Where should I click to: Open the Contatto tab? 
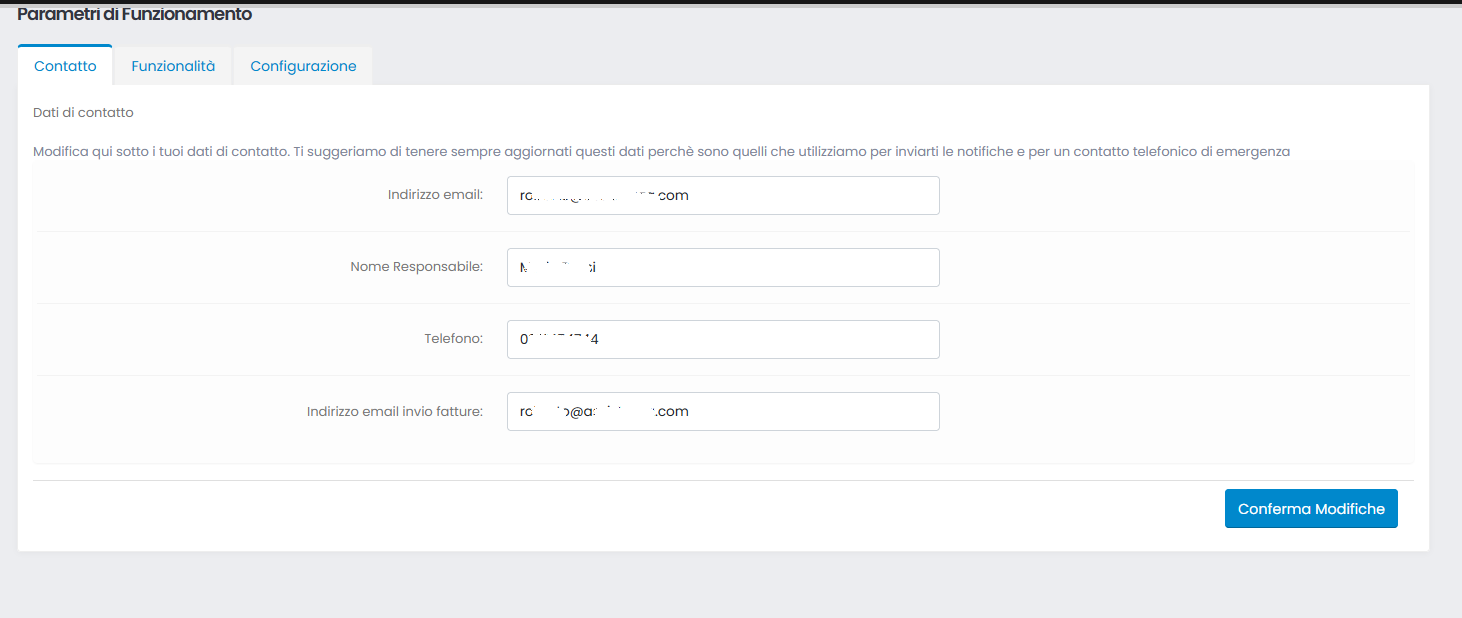(65, 66)
